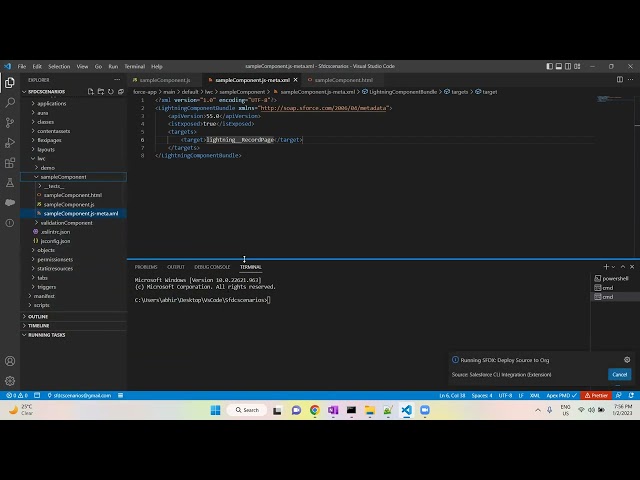This screenshot has width=640, height=480.
Task: Collapse all folders in explorer
Action: (121, 92)
